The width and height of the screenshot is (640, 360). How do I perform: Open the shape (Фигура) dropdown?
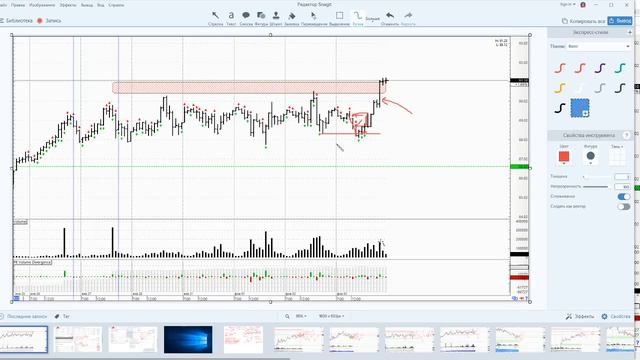point(590,157)
